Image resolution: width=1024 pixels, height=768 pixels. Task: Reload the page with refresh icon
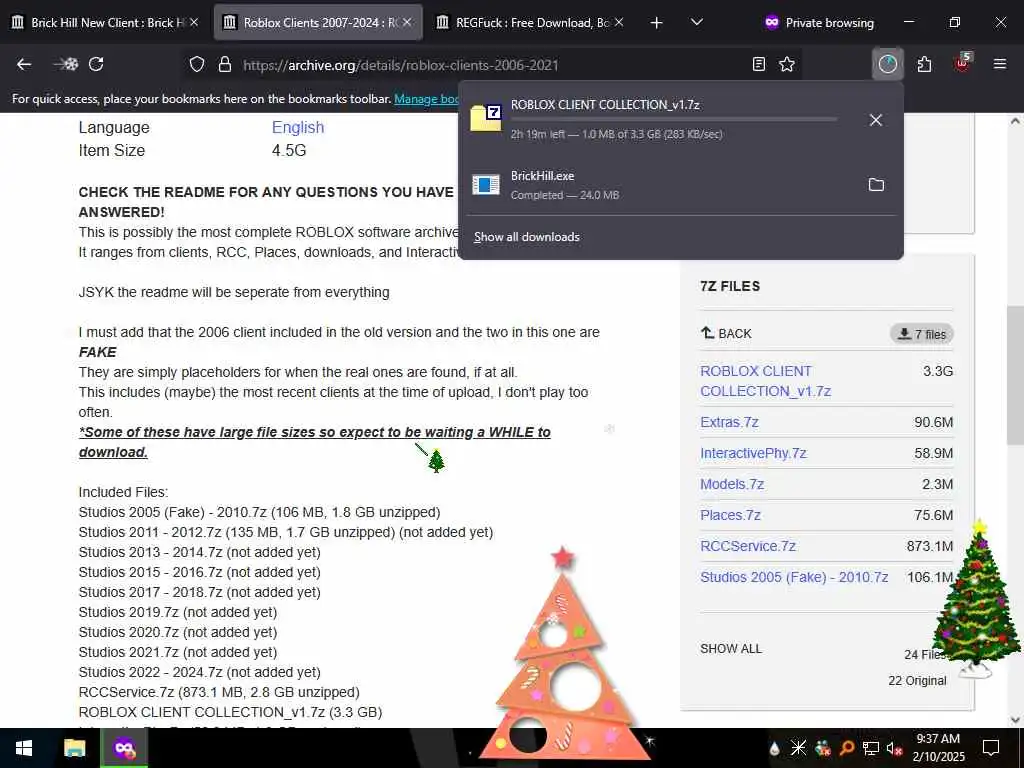coord(96,64)
